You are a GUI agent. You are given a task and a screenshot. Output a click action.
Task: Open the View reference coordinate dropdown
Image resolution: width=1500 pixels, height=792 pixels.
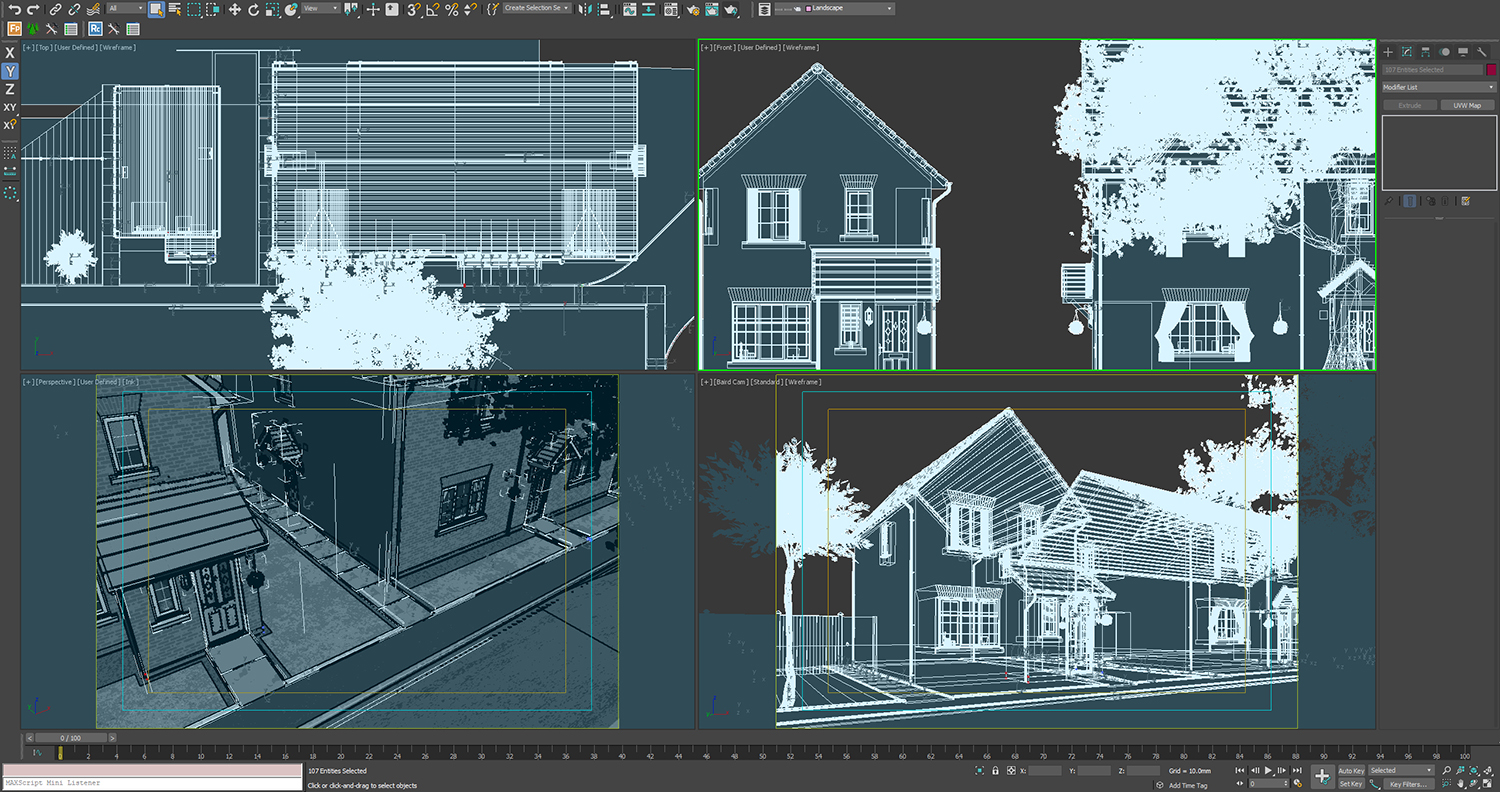(x=321, y=8)
